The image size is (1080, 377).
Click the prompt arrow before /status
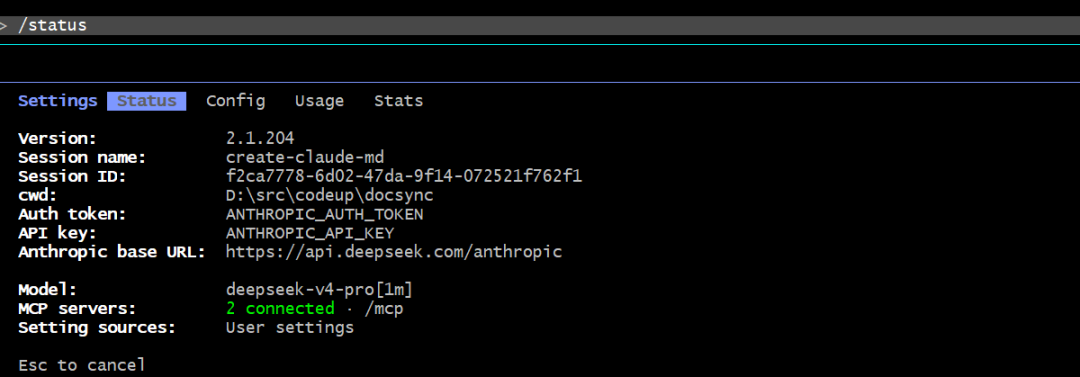click(x=4, y=26)
